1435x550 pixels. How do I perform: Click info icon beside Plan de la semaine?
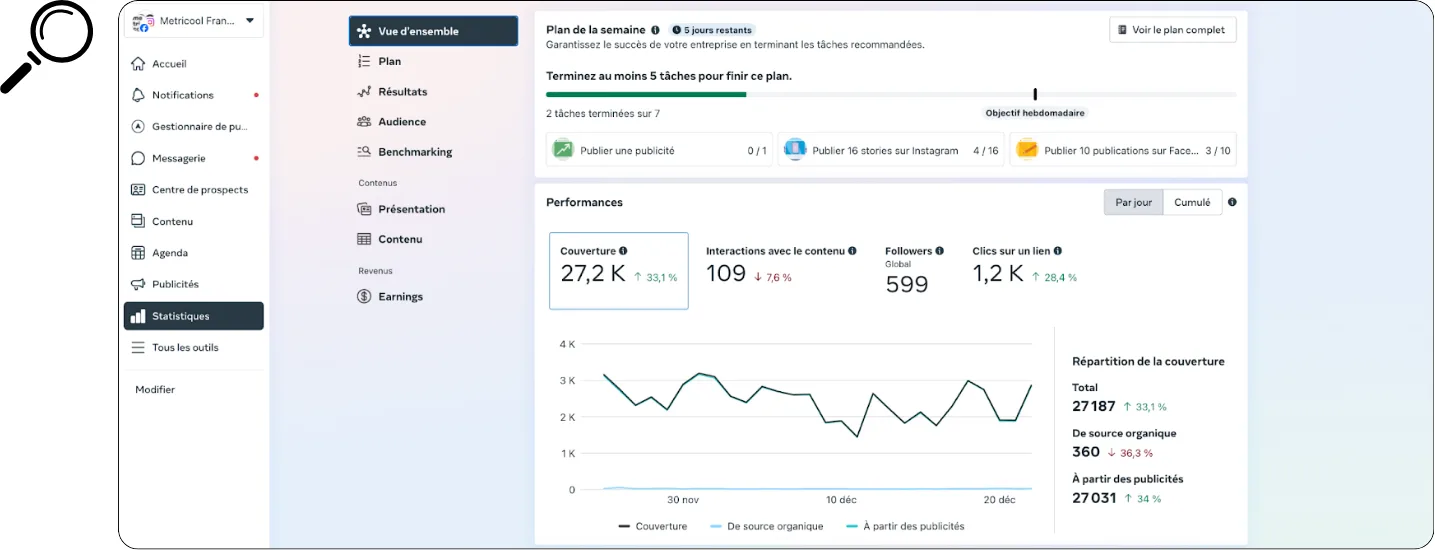point(655,30)
